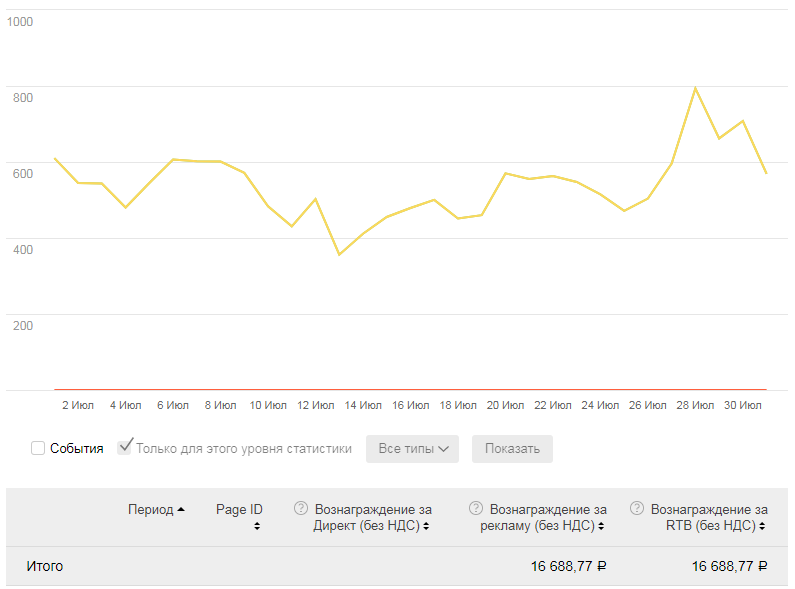
Task: Click the 2 Июл axis label
Action: 78,405
